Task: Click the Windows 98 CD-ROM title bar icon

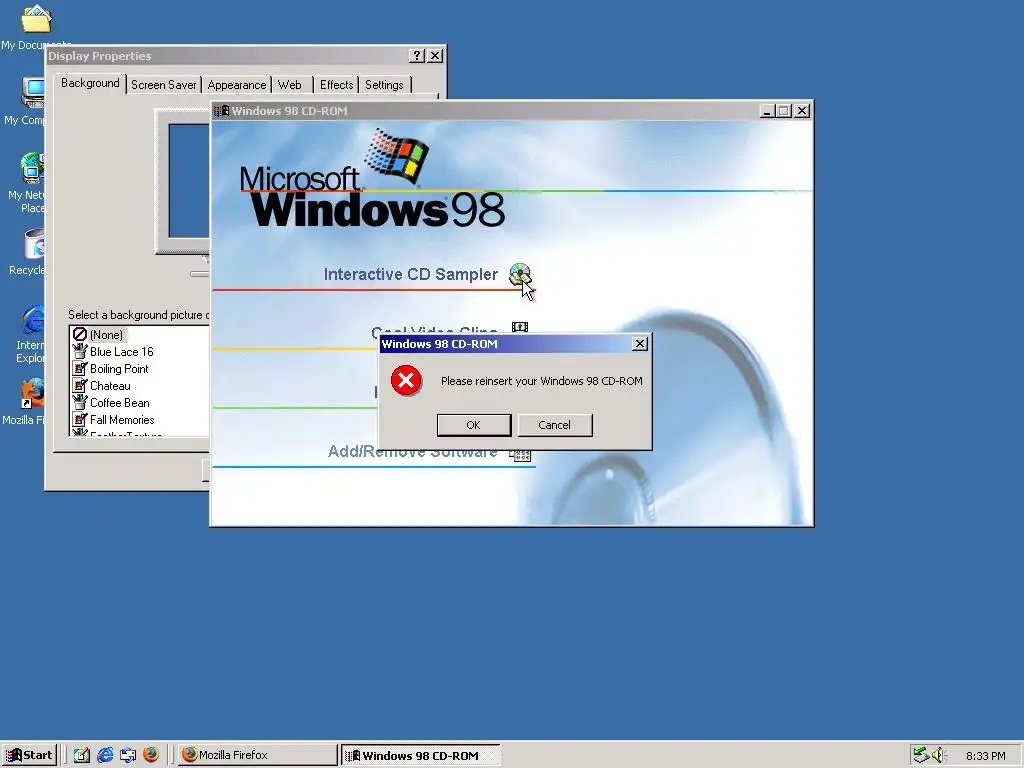Action: [x=222, y=111]
